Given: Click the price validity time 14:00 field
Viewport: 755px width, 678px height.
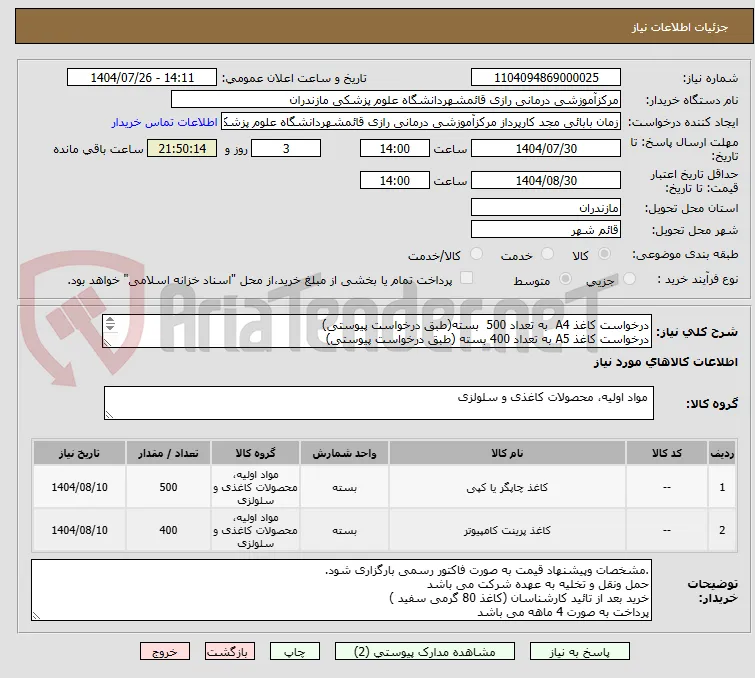Looking at the screenshot, I should pos(394,181).
